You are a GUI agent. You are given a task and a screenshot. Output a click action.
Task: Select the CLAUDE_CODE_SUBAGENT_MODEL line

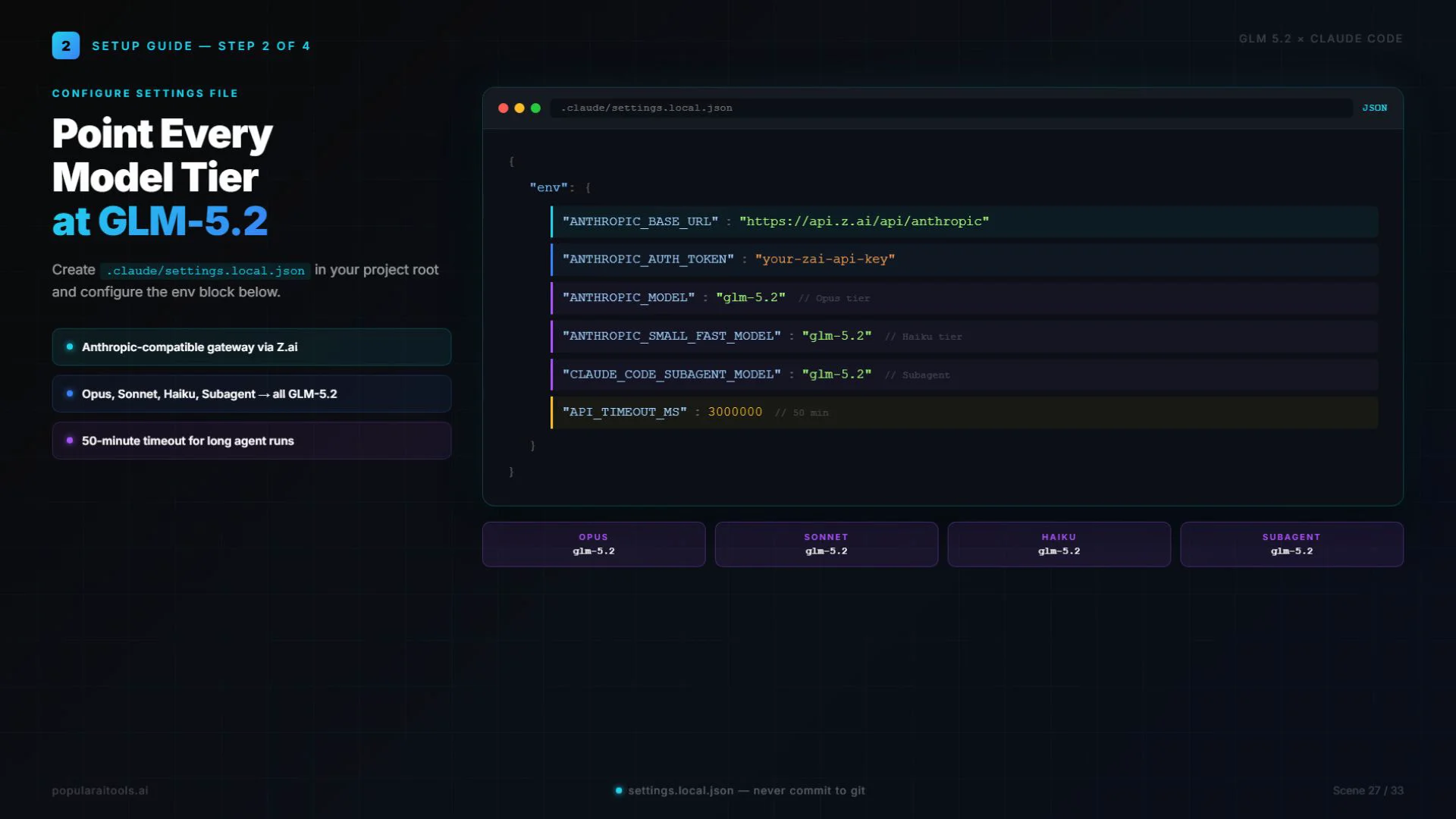[964, 375]
